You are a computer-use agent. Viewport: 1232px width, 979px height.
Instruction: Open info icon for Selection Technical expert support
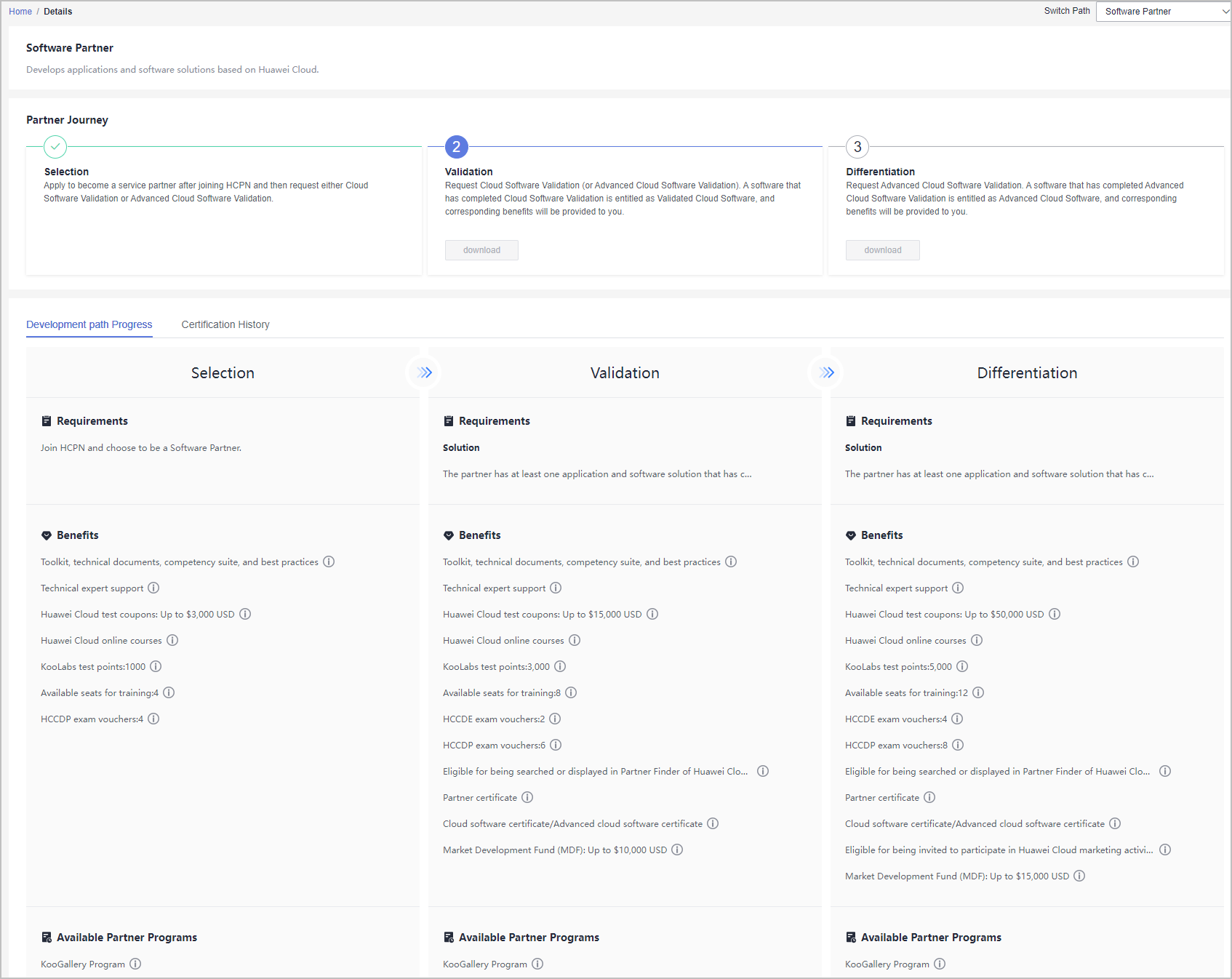153,588
